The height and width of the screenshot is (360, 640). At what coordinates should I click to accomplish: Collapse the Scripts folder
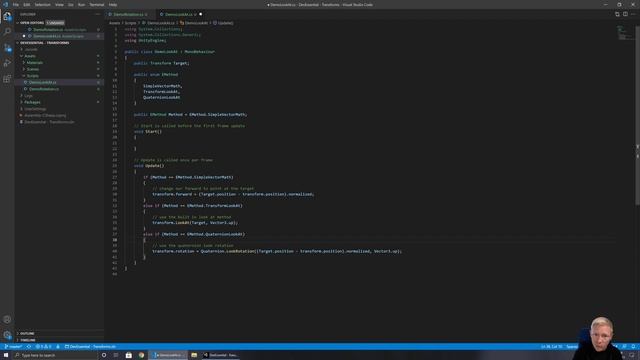click(x=32, y=76)
